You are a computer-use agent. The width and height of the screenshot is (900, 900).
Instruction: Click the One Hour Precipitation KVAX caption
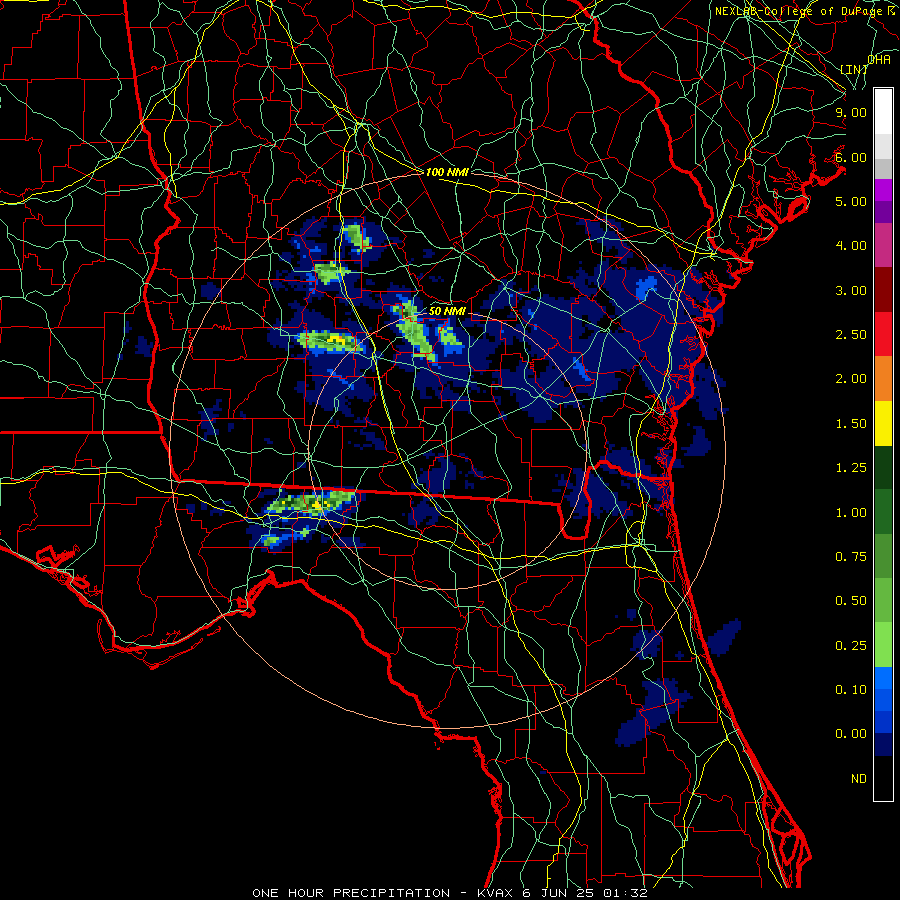pyautogui.click(x=449, y=893)
